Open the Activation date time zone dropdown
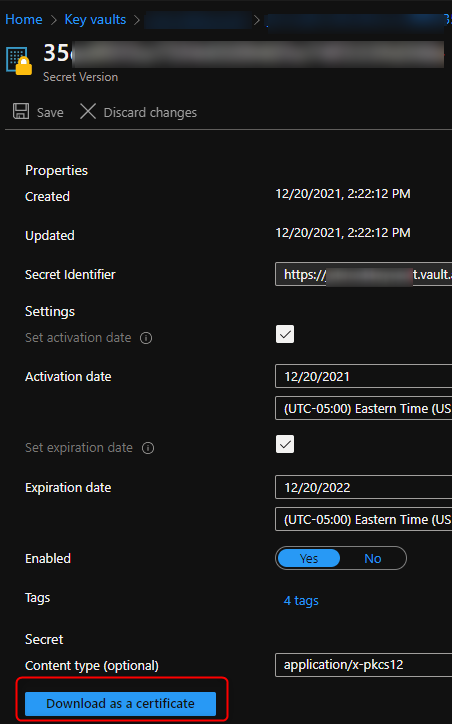This screenshot has width=452, height=724. click(x=363, y=408)
